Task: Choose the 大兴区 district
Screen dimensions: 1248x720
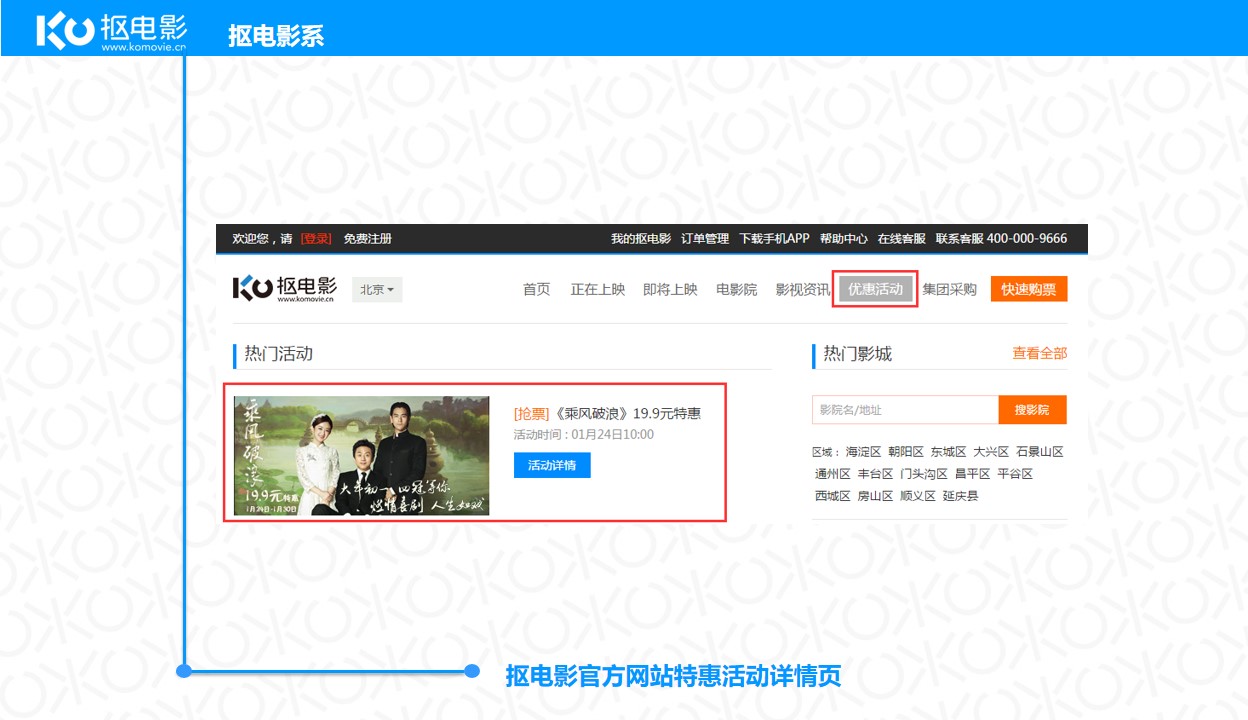Action: [x=991, y=452]
